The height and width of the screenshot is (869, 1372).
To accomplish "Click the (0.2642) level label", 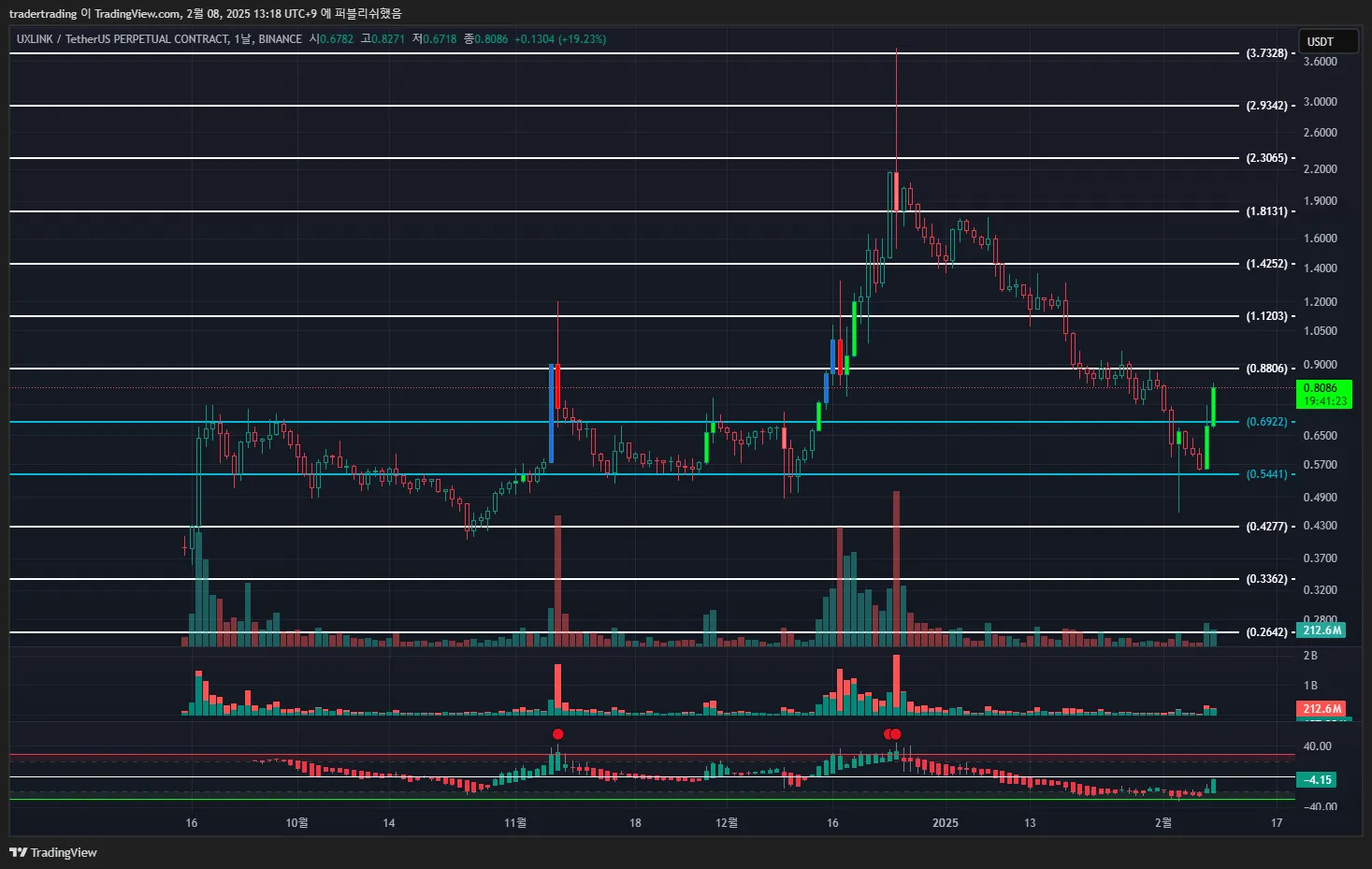I will pos(1266,632).
